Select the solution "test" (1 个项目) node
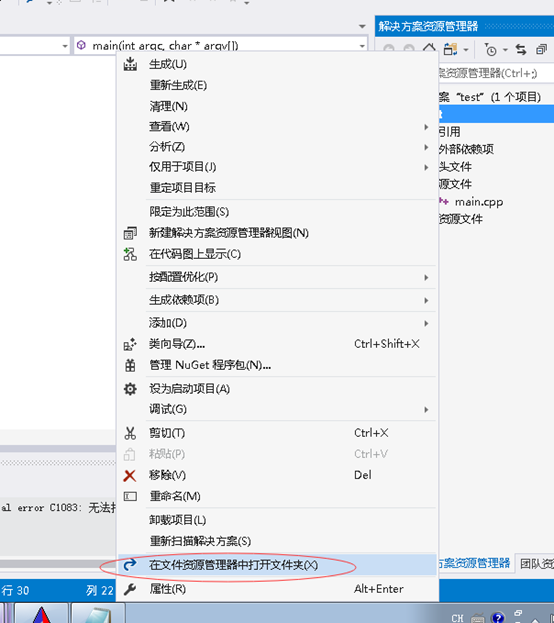Image resolution: width=554 pixels, height=623 pixels. click(x=490, y=97)
